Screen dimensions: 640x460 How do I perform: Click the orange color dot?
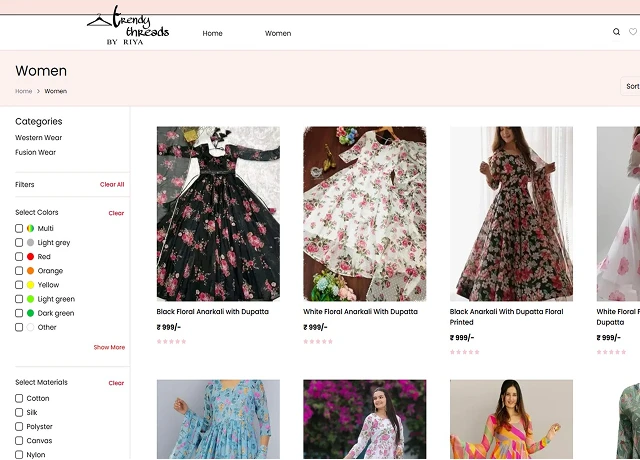30,271
